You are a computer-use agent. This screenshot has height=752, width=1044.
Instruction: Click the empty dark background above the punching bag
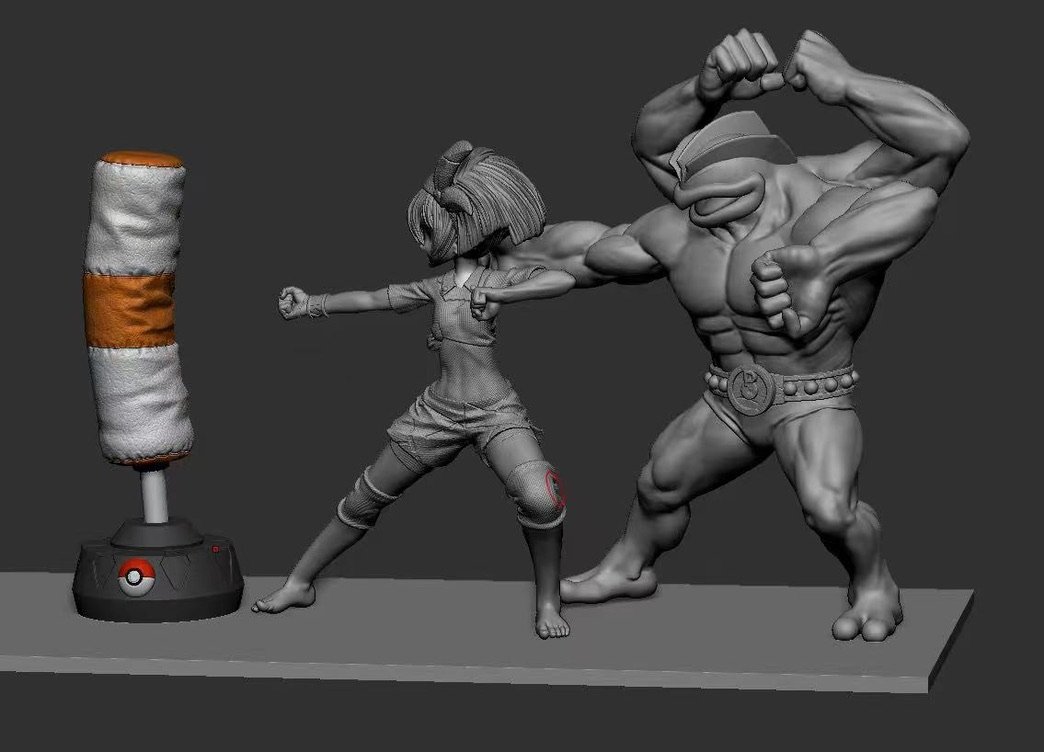click(140, 70)
